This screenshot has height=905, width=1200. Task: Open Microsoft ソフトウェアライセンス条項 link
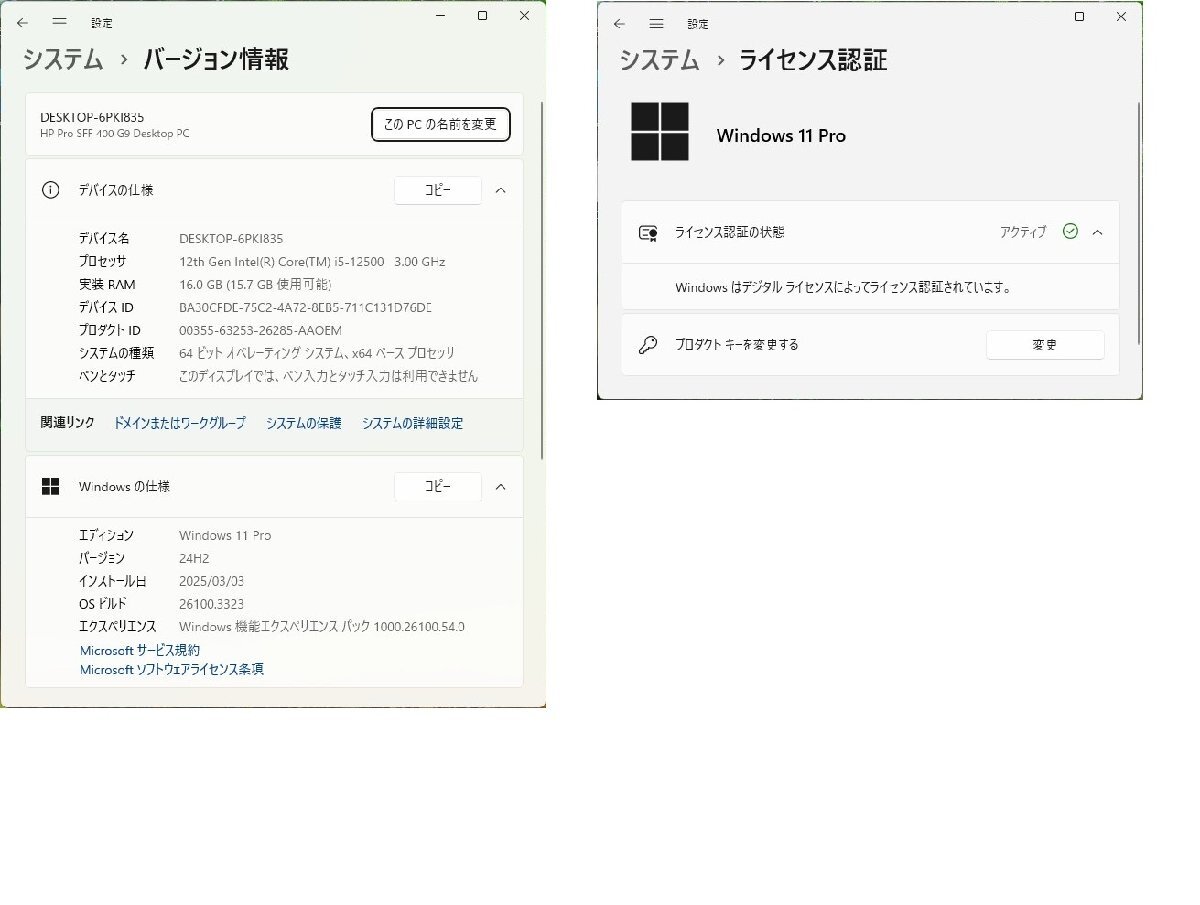tap(172, 669)
